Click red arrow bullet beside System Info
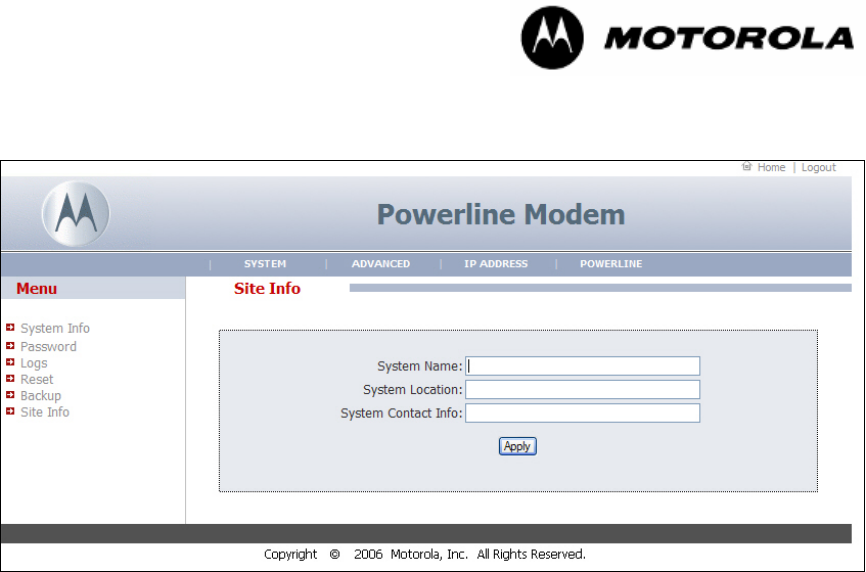866x572 pixels. click(x=10, y=328)
